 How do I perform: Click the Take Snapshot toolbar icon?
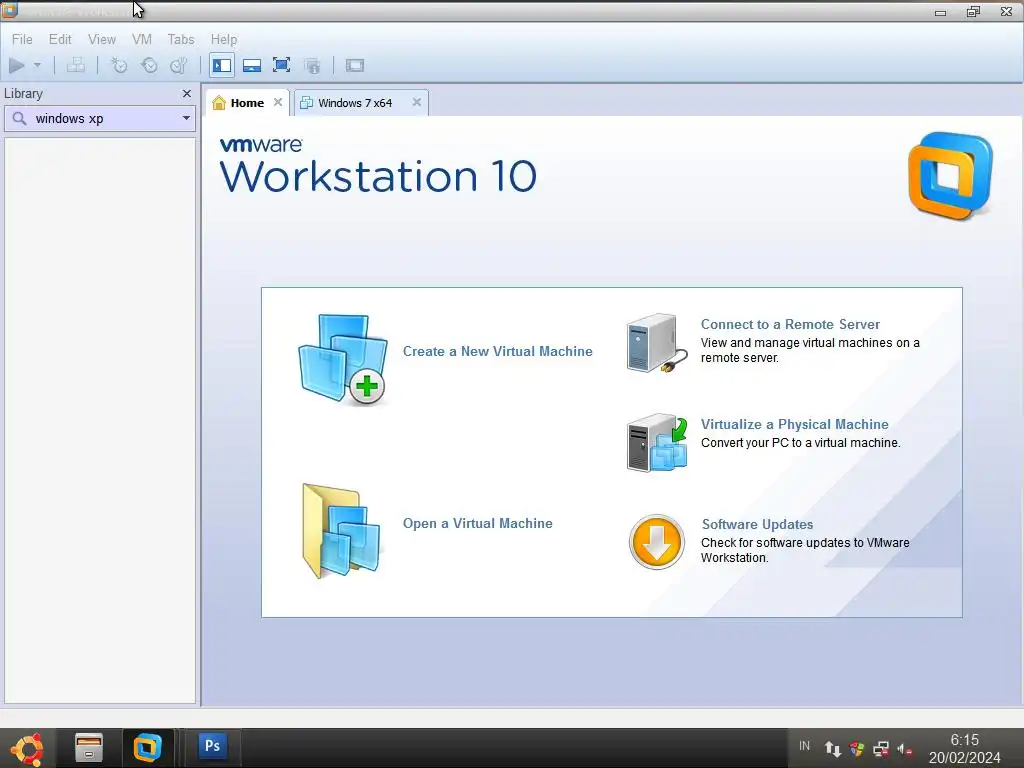click(x=119, y=65)
